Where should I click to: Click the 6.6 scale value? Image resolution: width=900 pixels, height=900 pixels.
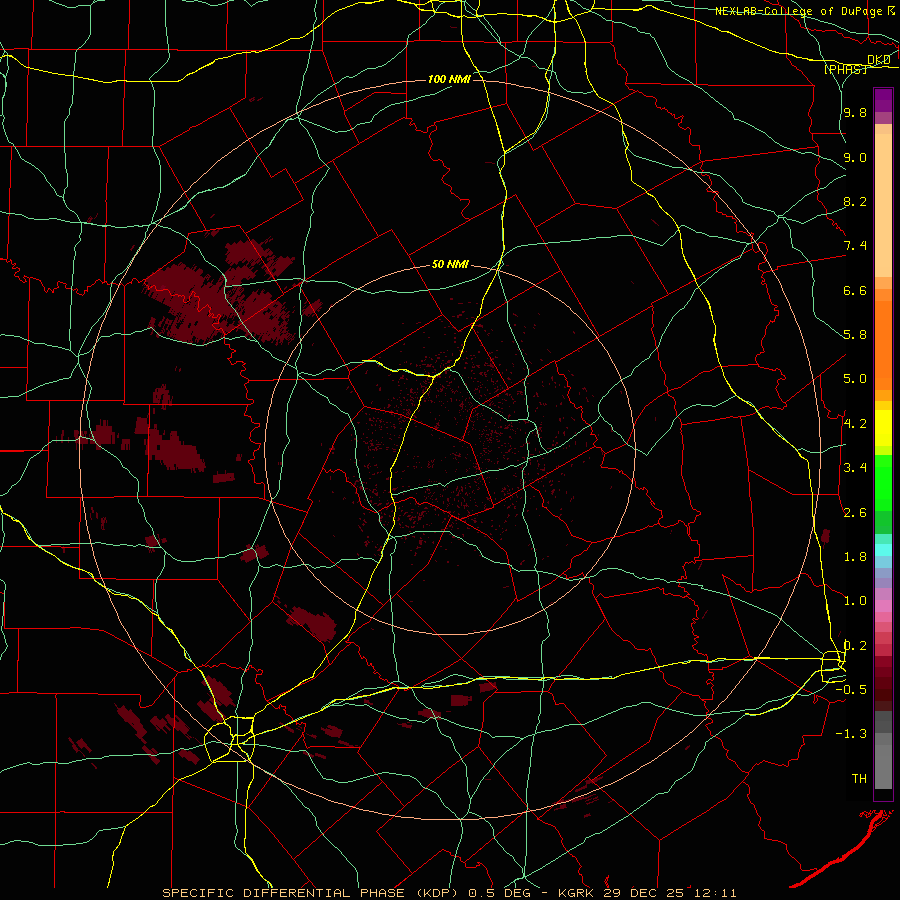(855, 290)
